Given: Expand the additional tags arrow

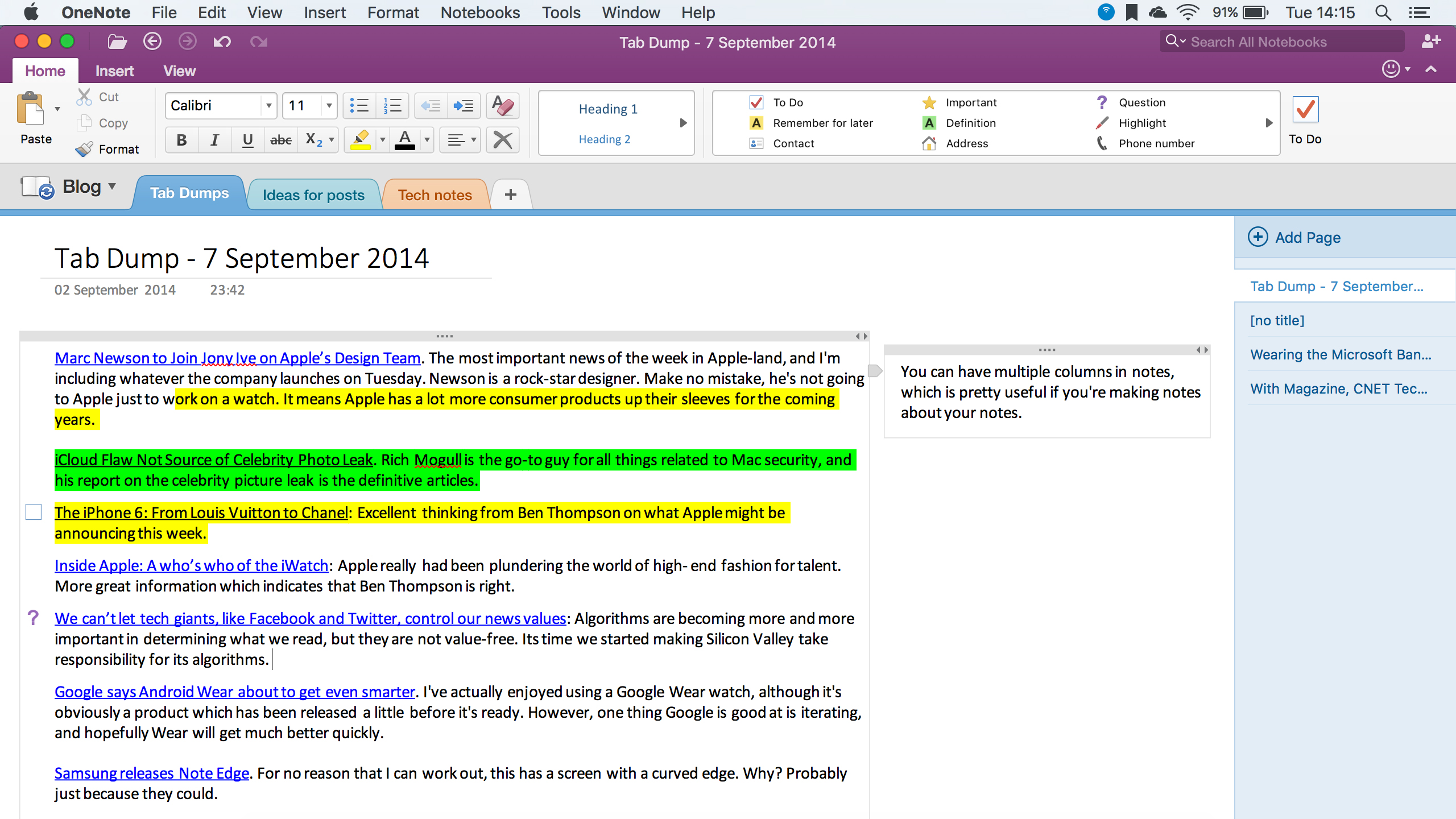Looking at the screenshot, I should pyautogui.click(x=1269, y=122).
